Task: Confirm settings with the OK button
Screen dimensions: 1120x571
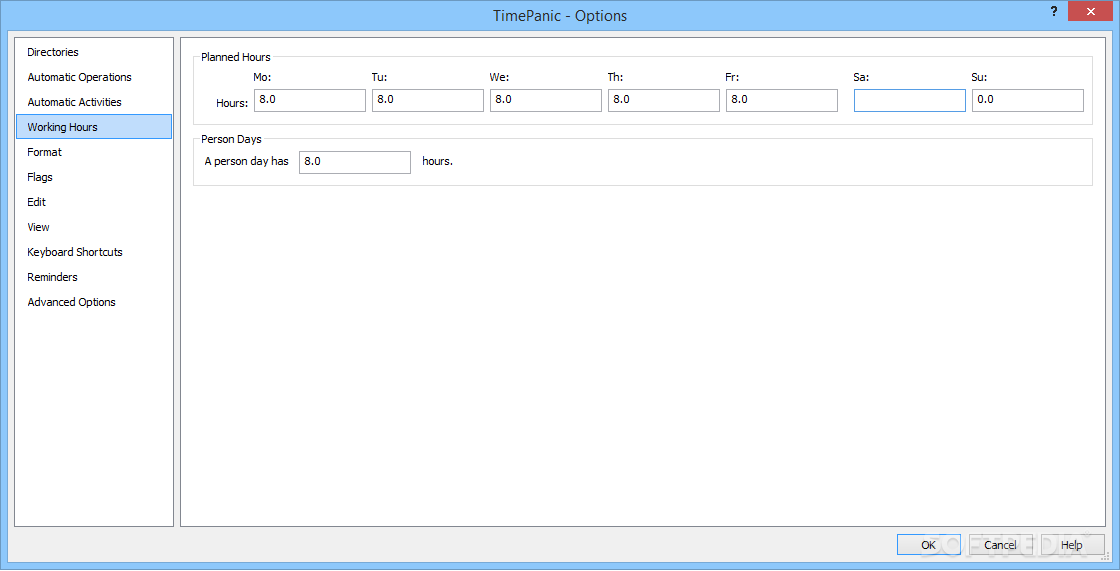Action: [x=929, y=545]
